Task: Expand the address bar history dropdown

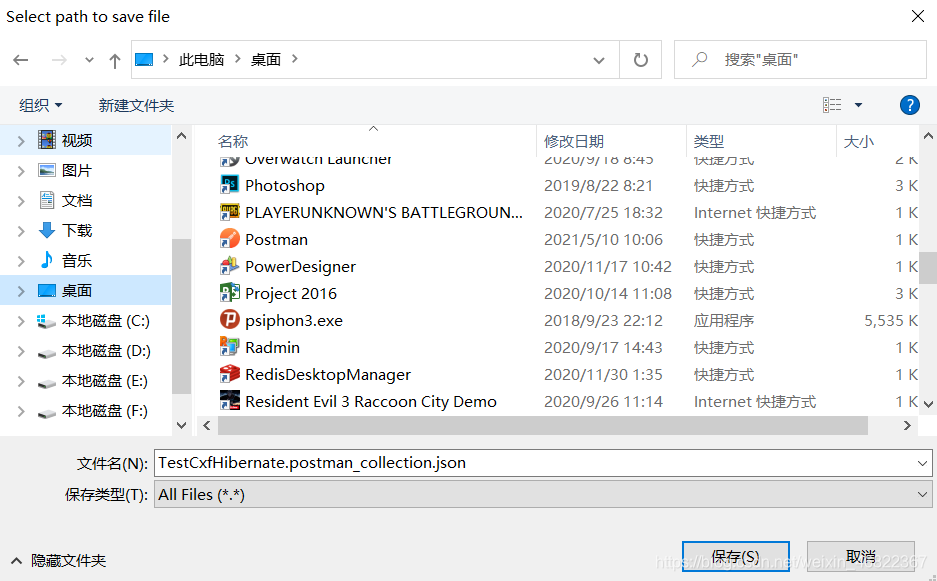Action: point(599,60)
